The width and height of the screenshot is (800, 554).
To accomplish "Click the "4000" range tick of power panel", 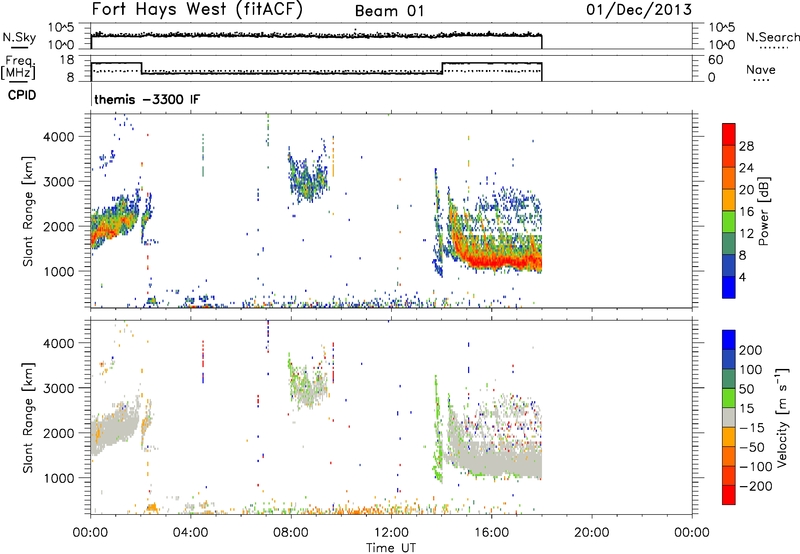I will (x=59, y=137).
